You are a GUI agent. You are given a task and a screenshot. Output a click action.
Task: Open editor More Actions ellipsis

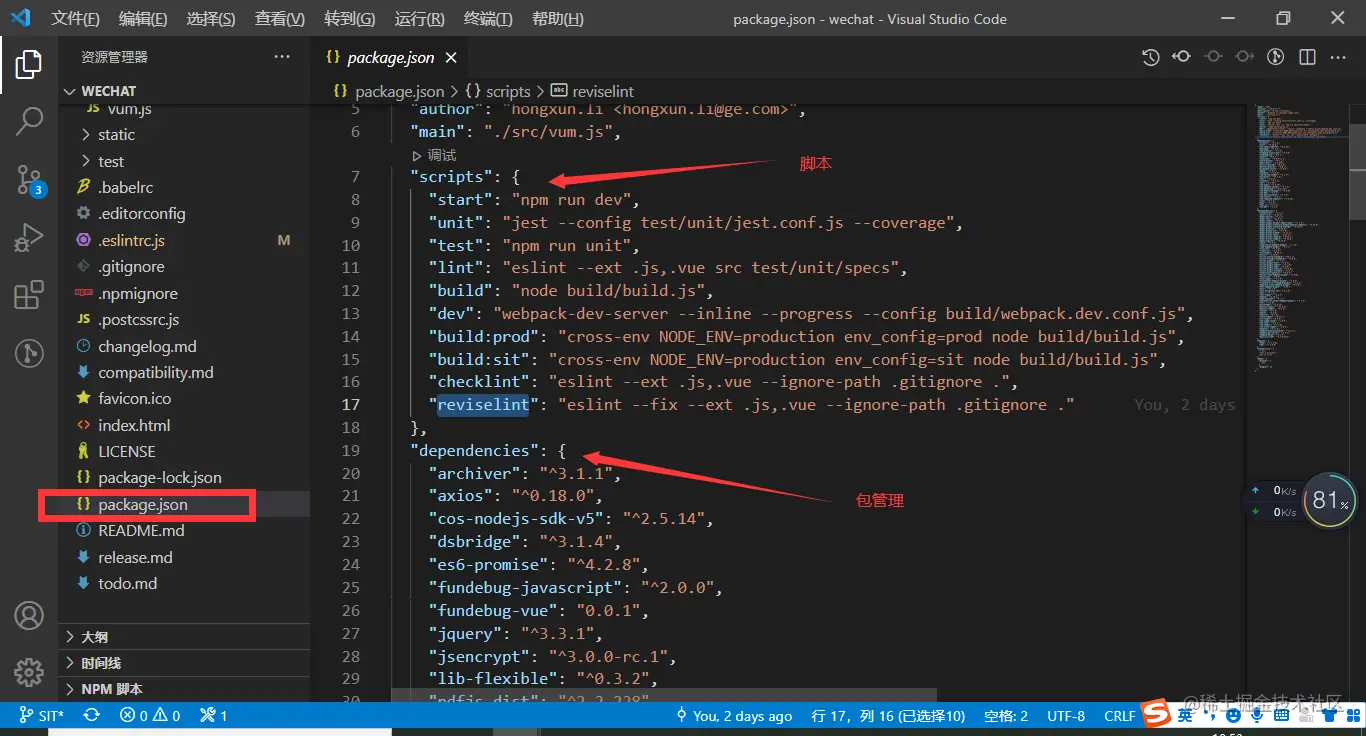coord(1337,57)
